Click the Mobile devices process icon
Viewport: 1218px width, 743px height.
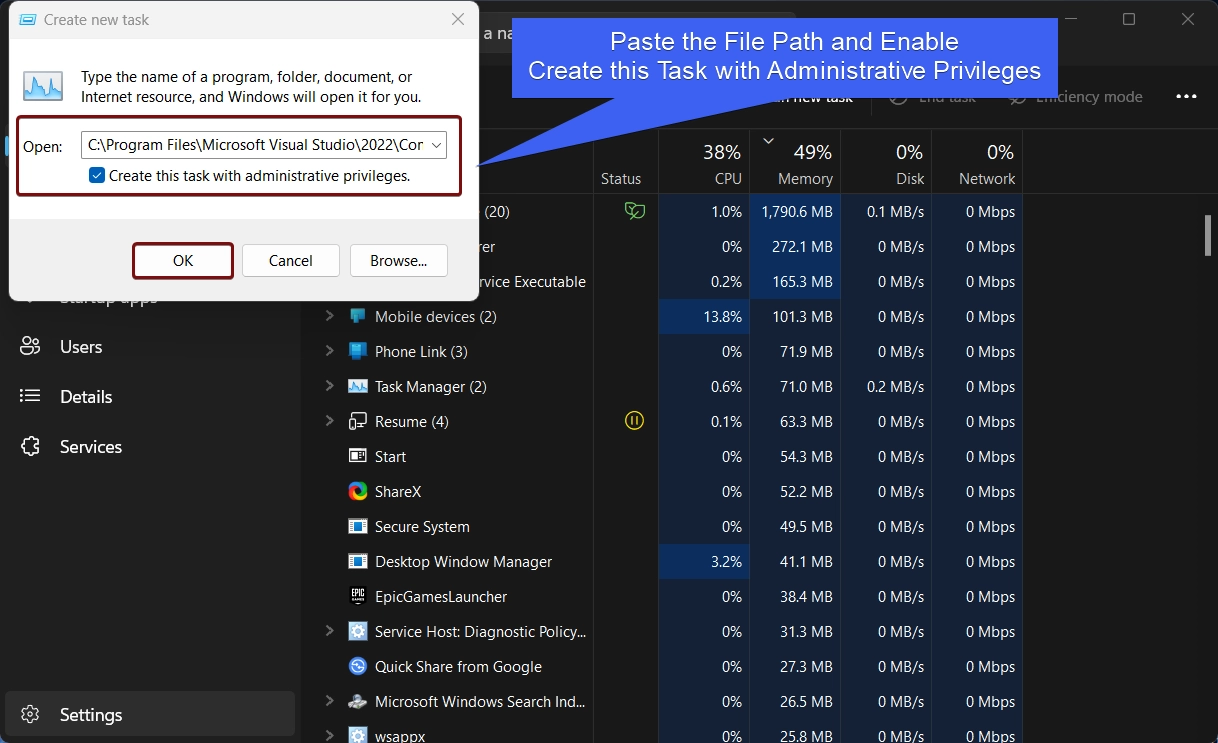(x=357, y=316)
